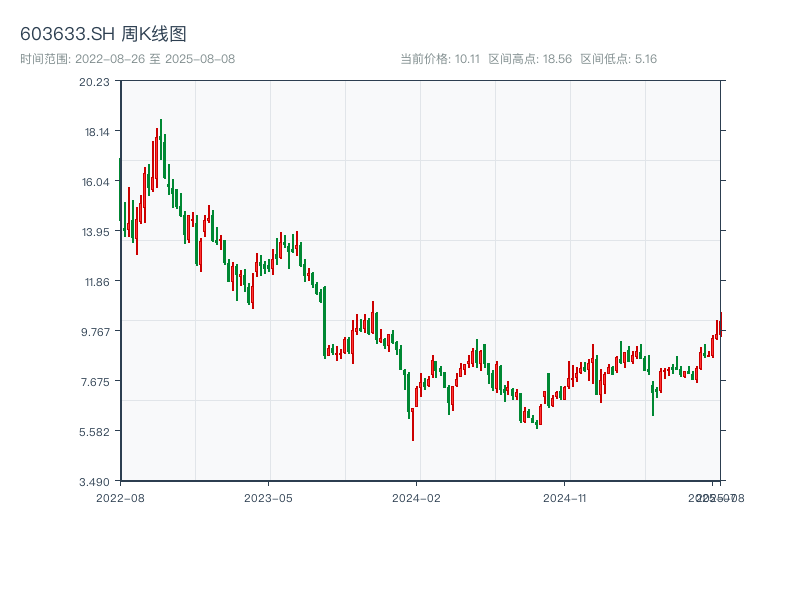Click the 区间低点 5.16 label
The image size is (800, 600).
[x=618, y=59]
